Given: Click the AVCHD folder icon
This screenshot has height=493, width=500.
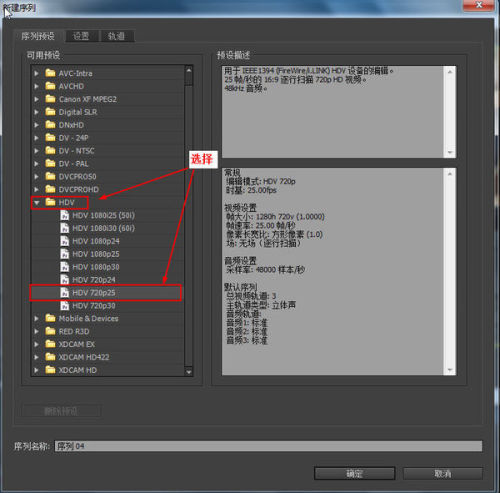Looking at the screenshot, I should (50, 86).
